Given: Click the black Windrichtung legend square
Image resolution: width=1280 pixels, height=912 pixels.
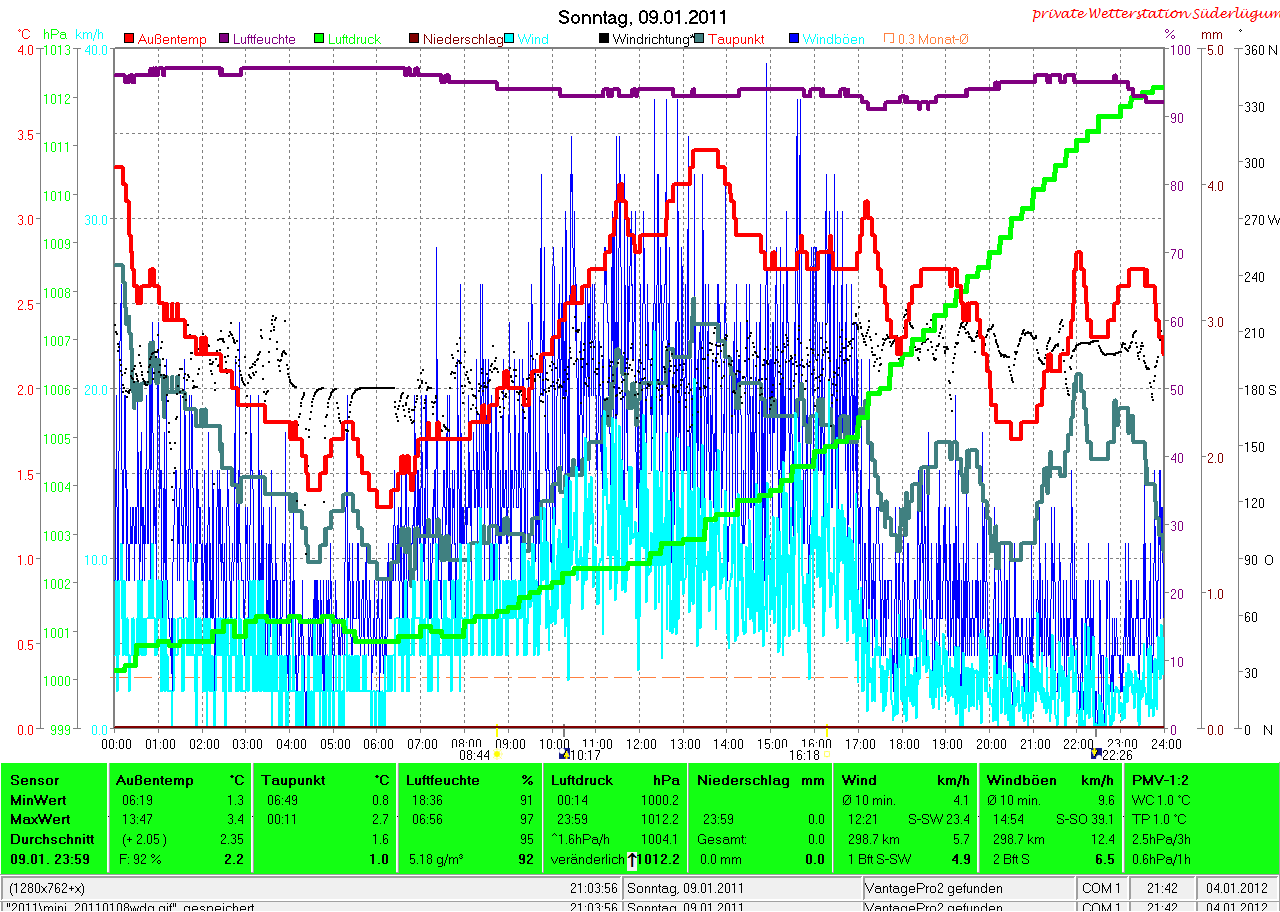Looking at the screenshot, I should 603,39.
